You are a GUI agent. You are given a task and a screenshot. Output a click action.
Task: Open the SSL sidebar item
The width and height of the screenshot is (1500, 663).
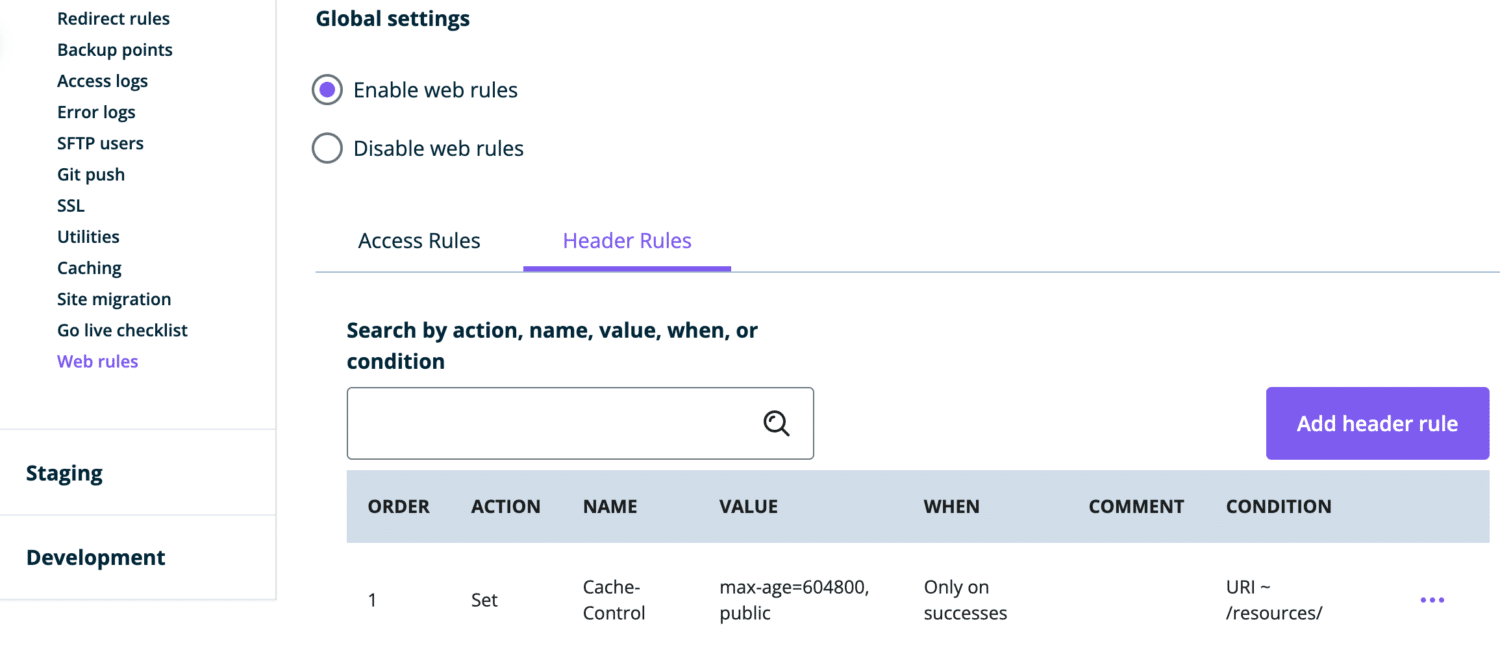click(71, 205)
